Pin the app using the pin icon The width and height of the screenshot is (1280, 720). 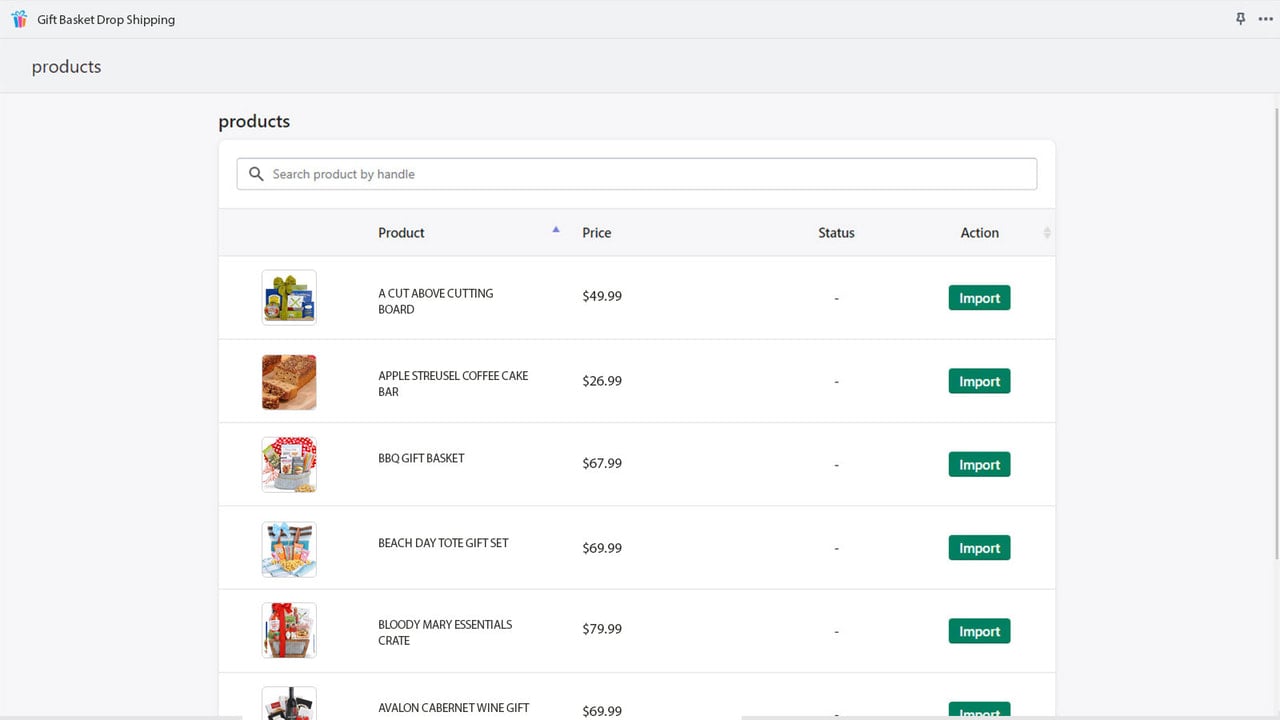[1241, 19]
